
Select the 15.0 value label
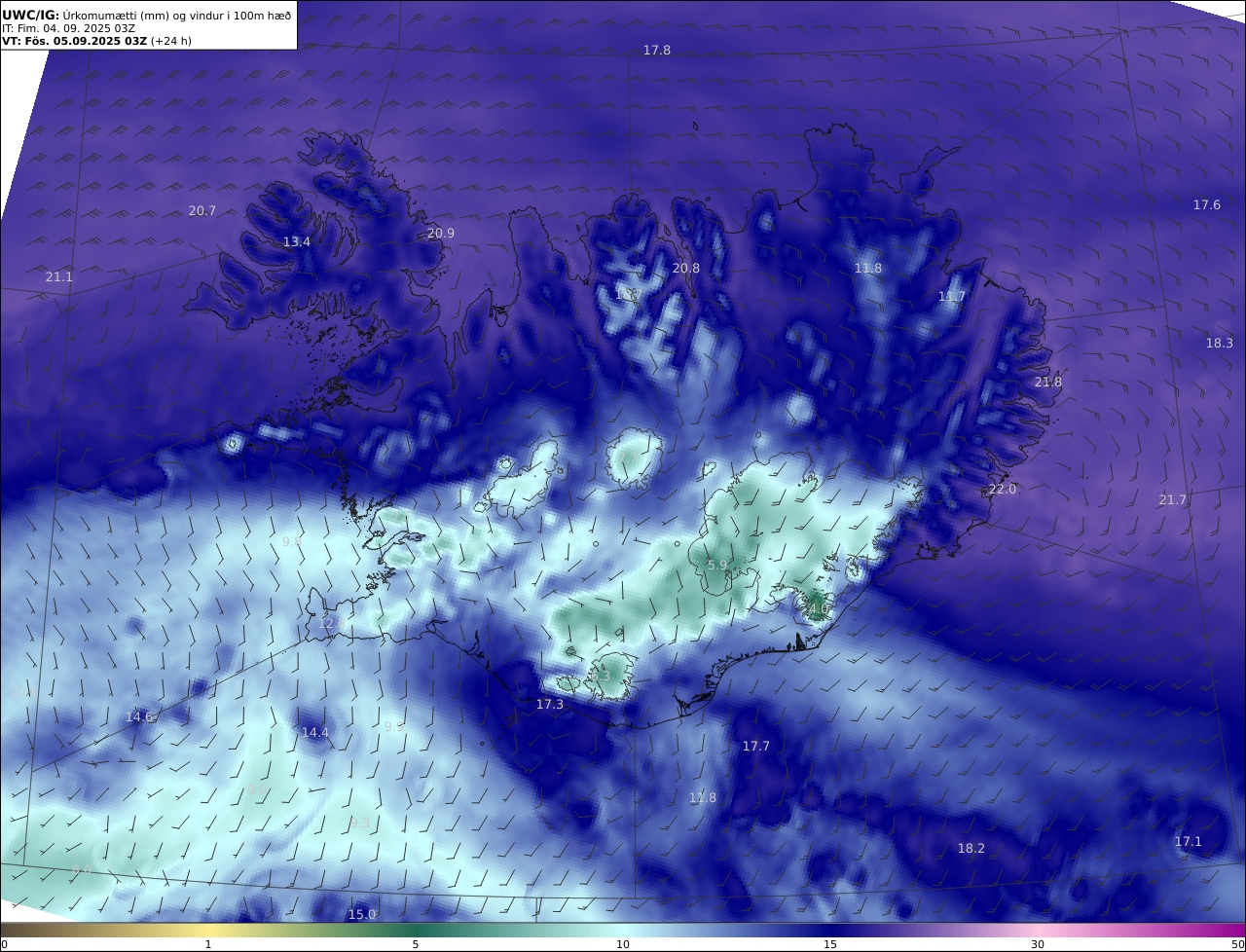coord(362,914)
